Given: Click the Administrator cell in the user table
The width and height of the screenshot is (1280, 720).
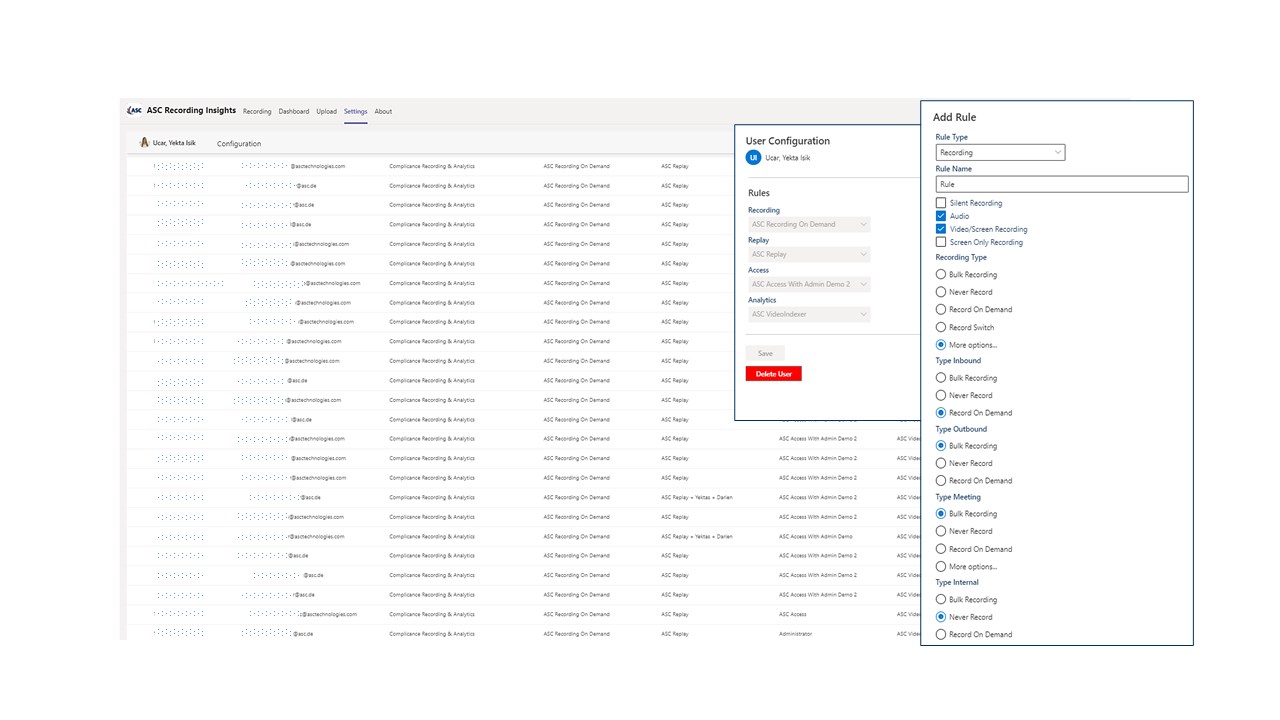Looking at the screenshot, I should click(796, 634).
